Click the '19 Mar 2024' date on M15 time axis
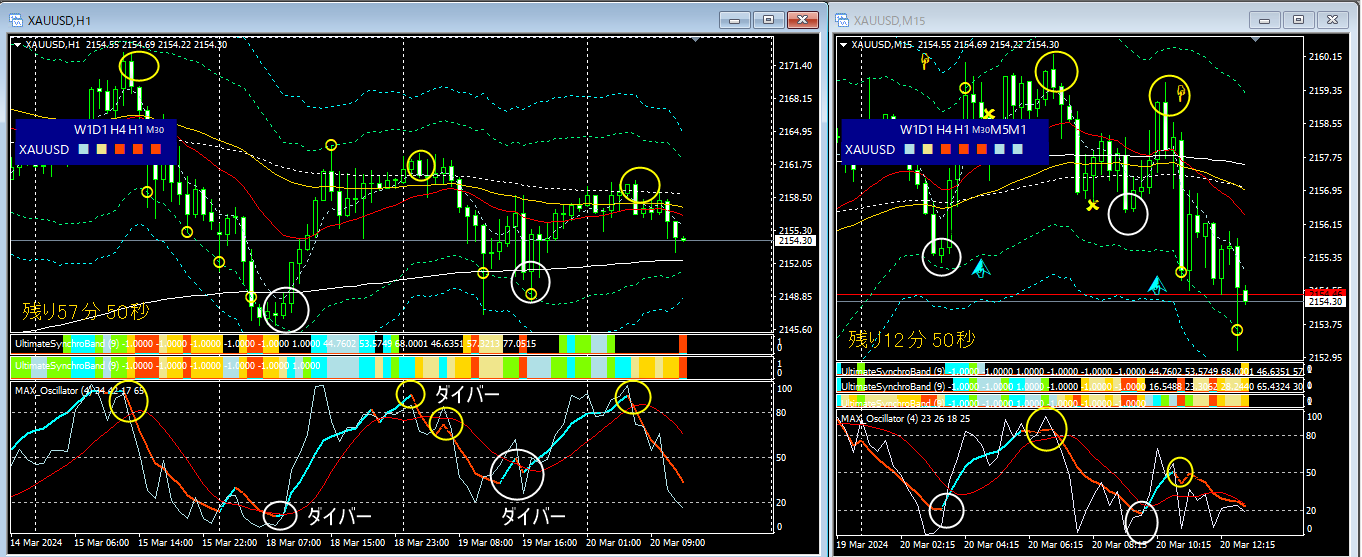Image resolution: width=1362 pixels, height=557 pixels. 863,543
